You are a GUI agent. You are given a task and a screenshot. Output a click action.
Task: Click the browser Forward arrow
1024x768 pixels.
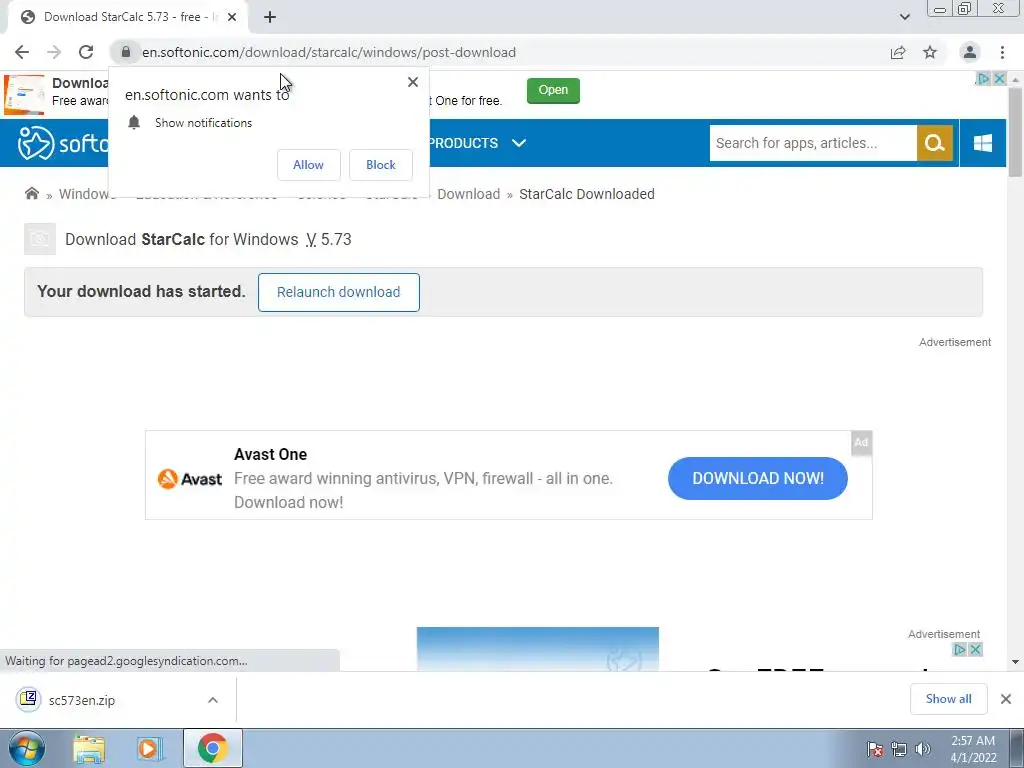tap(54, 52)
